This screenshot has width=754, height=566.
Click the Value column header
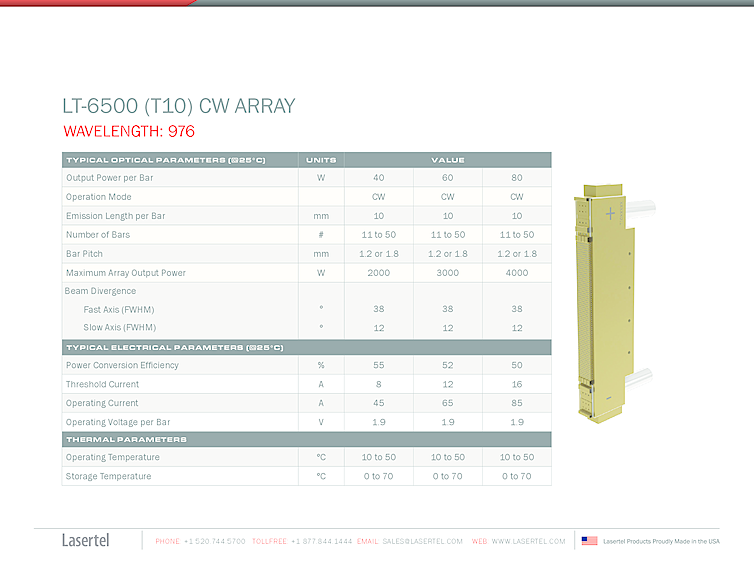tap(448, 160)
